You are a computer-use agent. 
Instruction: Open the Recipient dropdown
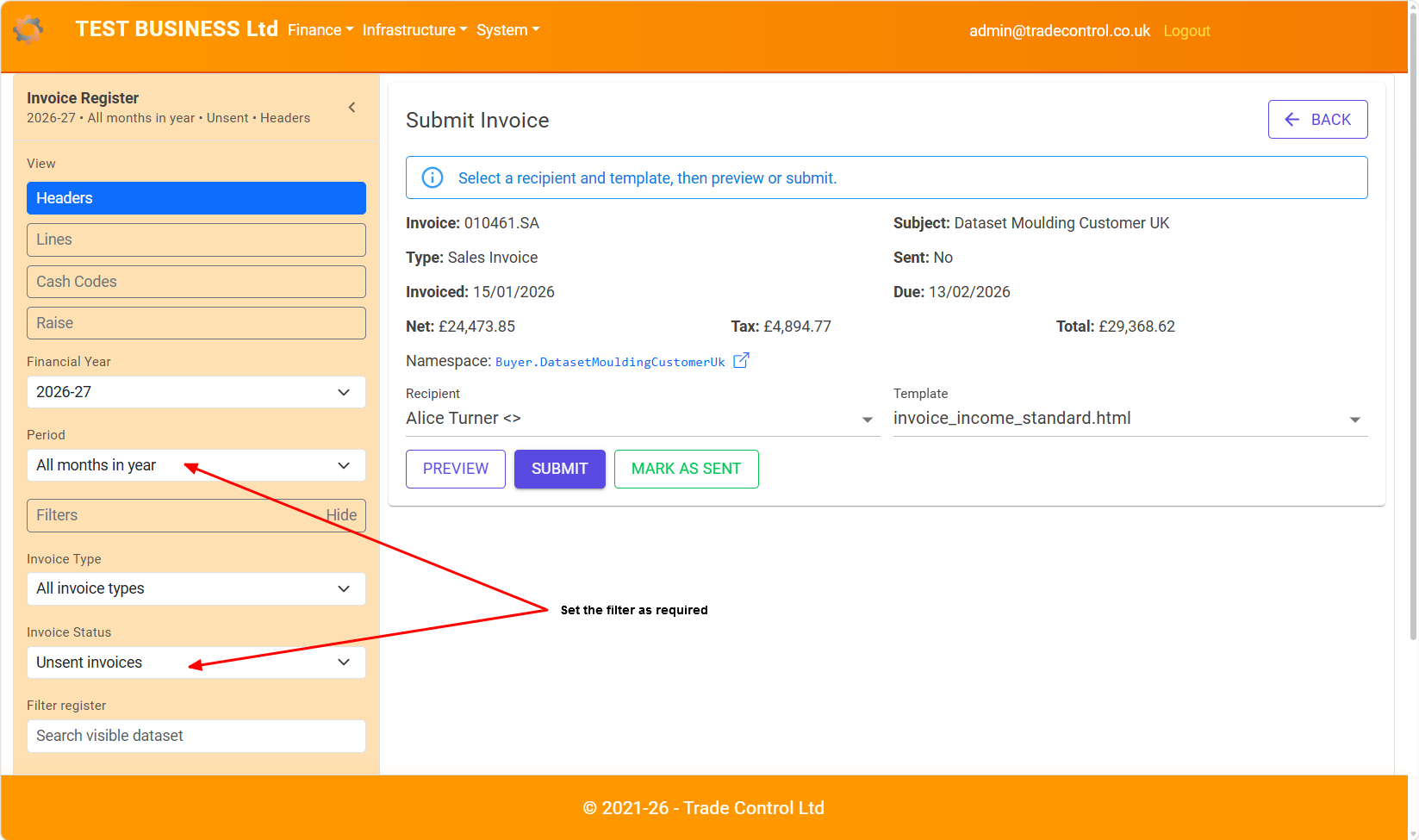click(x=643, y=419)
